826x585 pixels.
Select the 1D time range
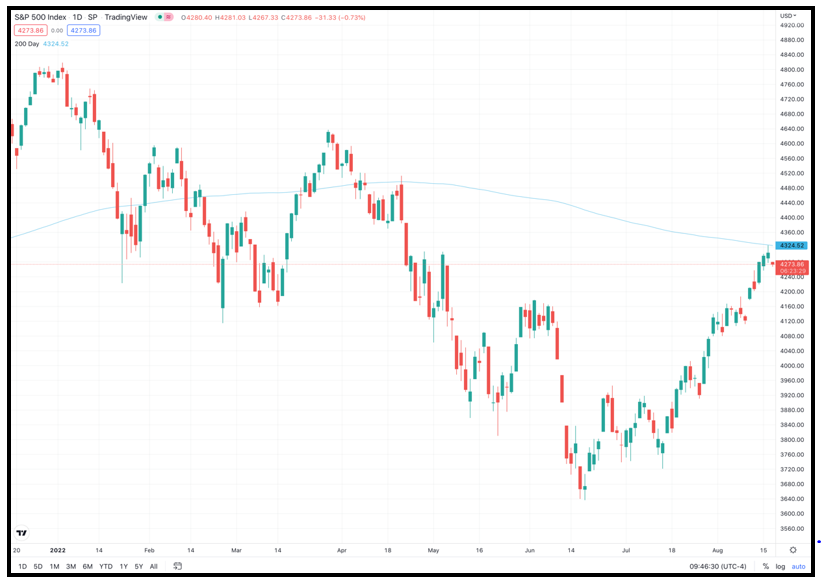point(23,566)
